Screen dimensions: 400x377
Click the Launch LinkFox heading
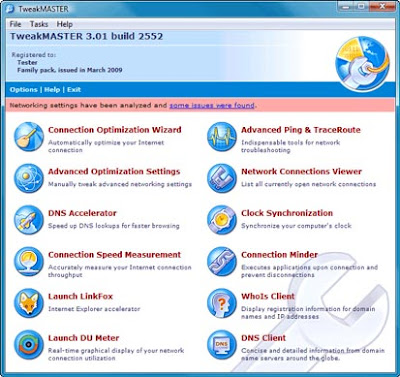[80, 296]
